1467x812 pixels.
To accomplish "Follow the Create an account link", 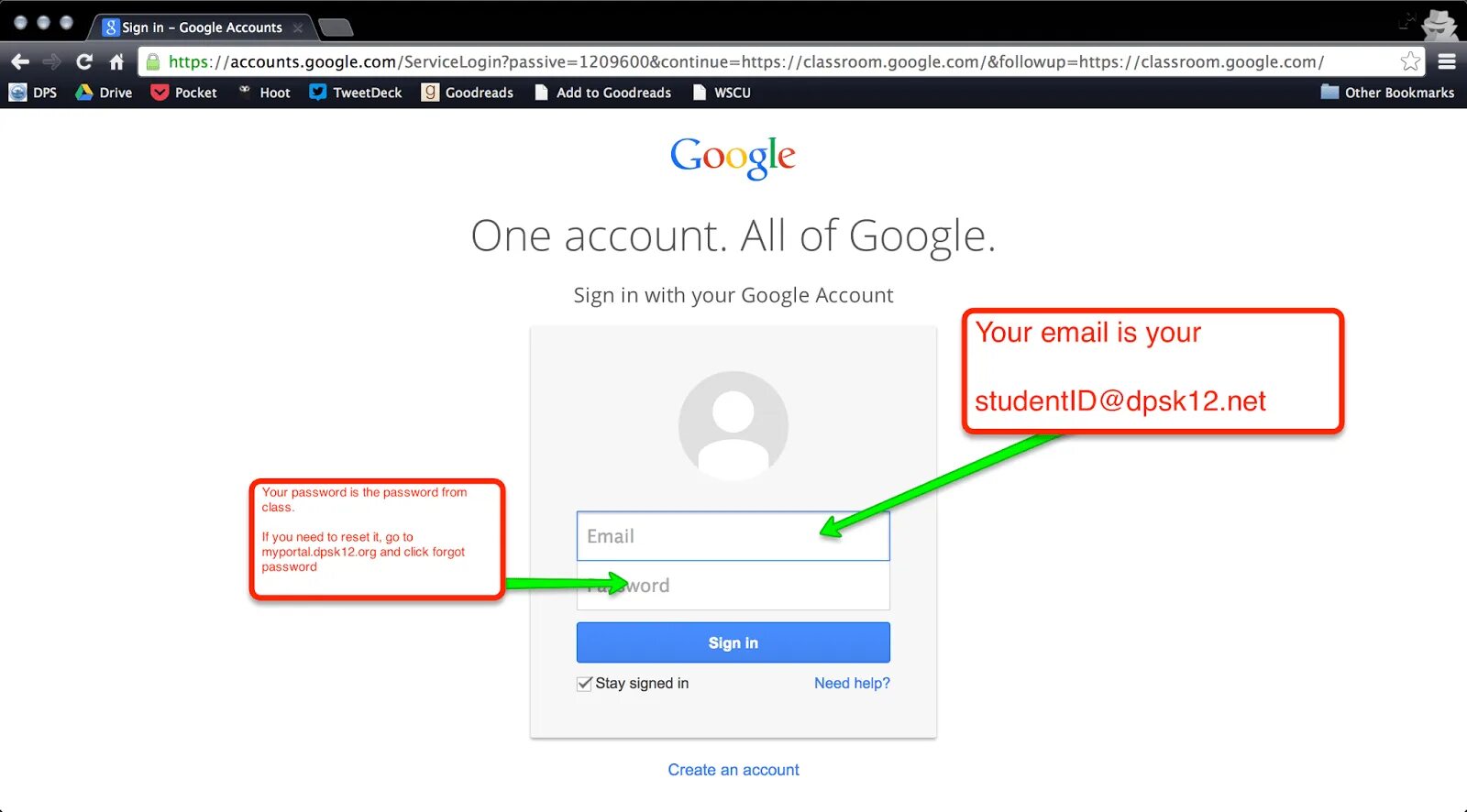I will click(733, 770).
